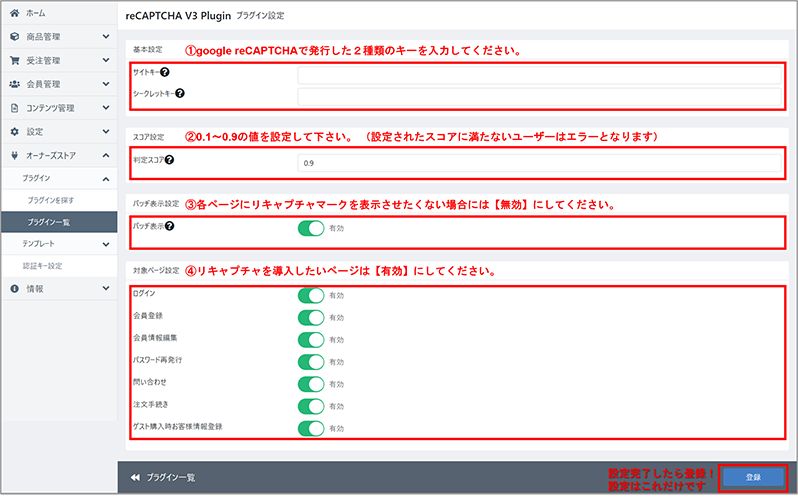Click the 基本設定 section heading

click(x=148, y=49)
